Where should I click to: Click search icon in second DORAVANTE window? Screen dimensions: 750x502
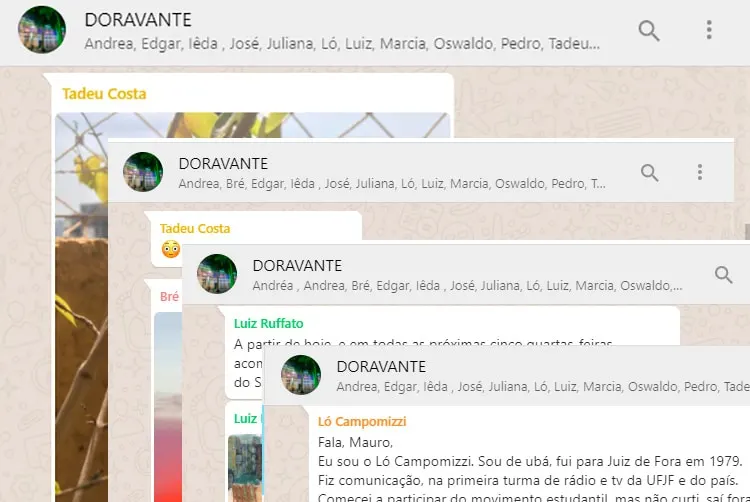649,173
